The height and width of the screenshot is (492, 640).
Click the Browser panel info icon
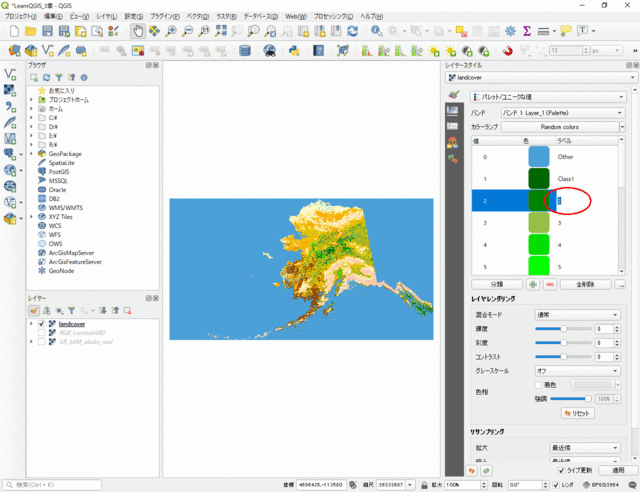click(x=84, y=78)
